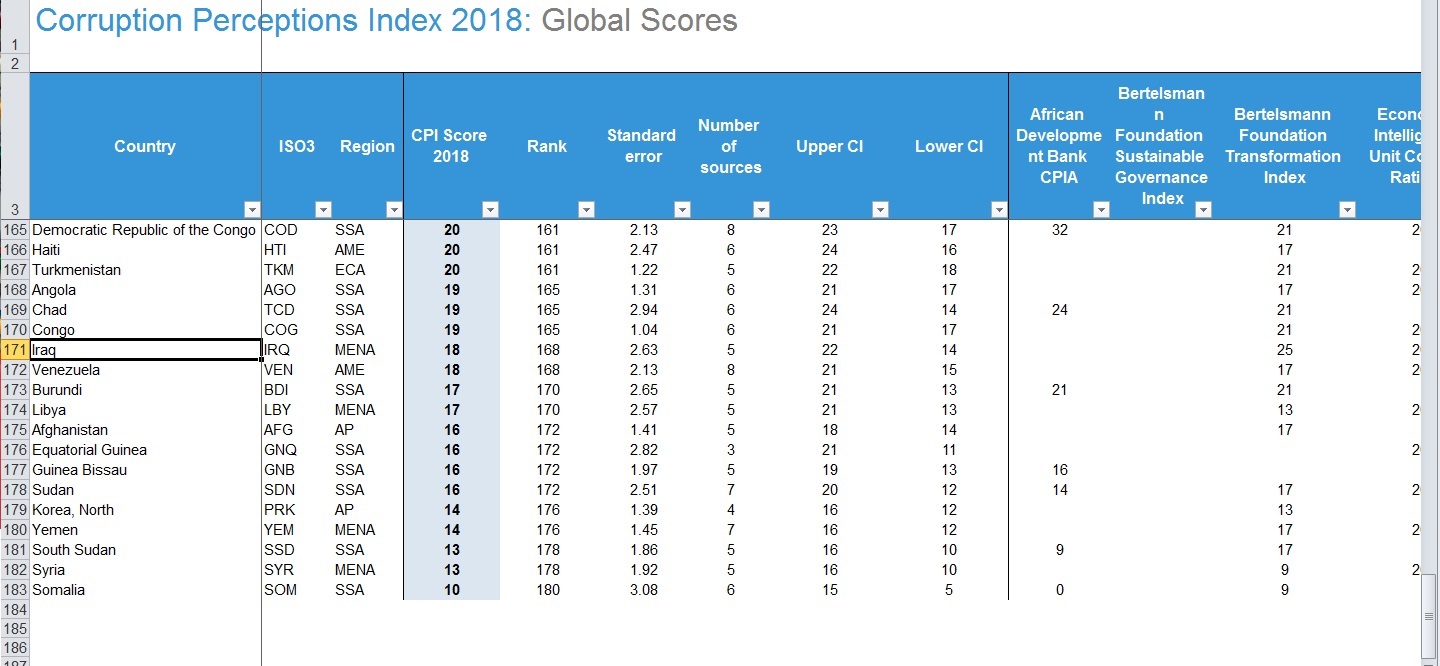Image resolution: width=1440 pixels, height=666 pixels.
Task: Open the Country column filter dropdown
Action: point(251,209)
